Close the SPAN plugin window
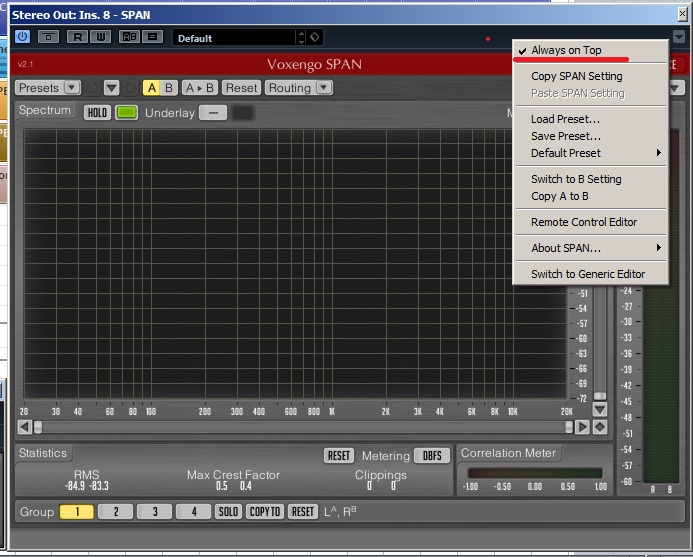This screenshot has width=693, height=557. click(682, 15)
